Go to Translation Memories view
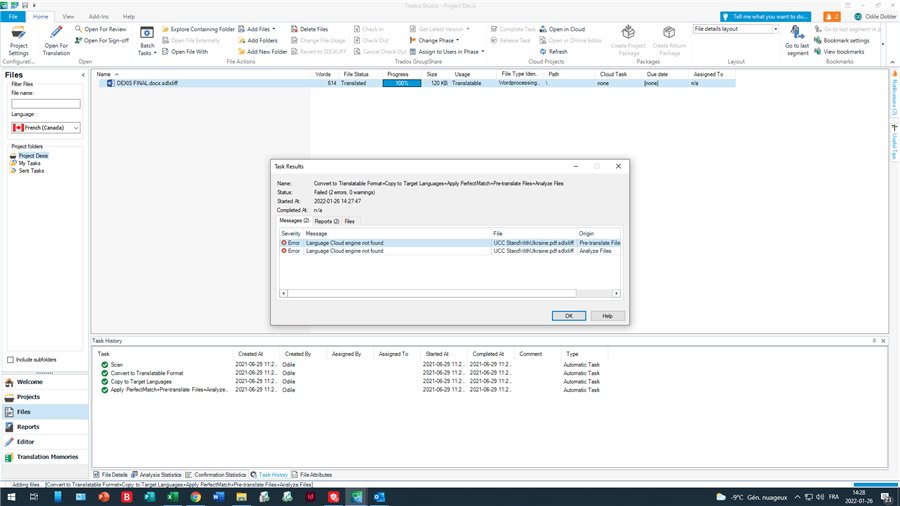 pyautogui.click(x=45, y=457)
